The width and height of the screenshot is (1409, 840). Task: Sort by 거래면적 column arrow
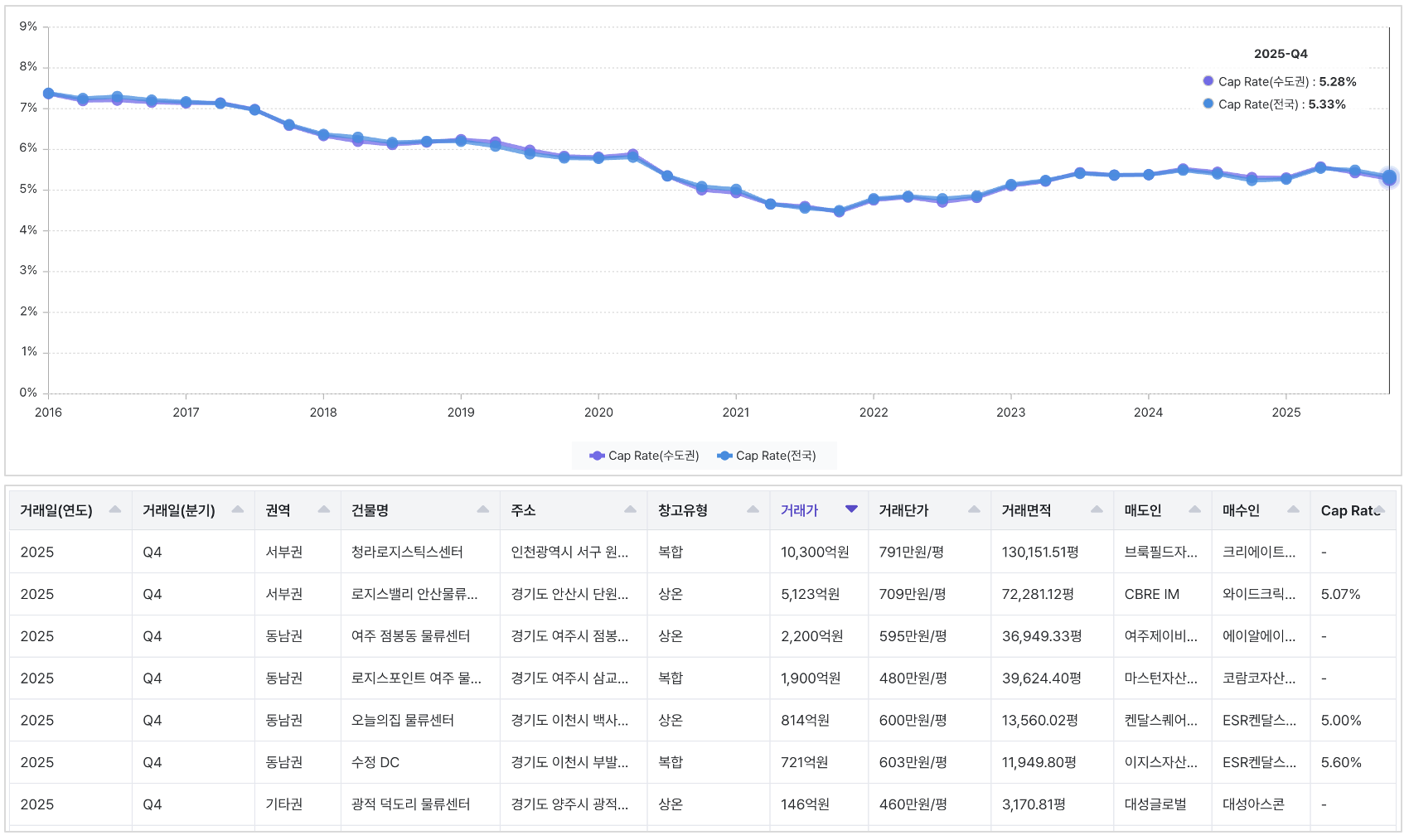[x=1097, y=509]
